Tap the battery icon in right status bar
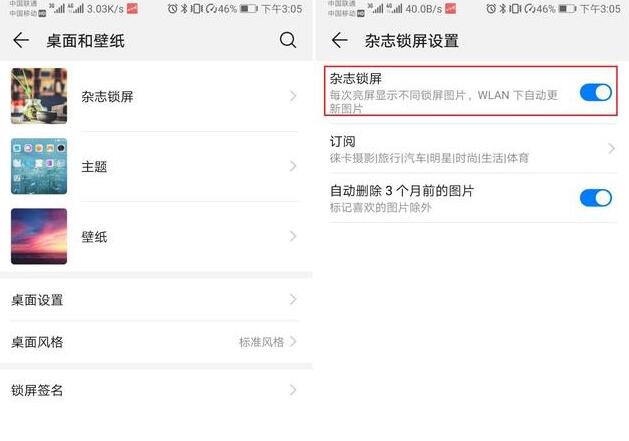 tap(568, 8)
